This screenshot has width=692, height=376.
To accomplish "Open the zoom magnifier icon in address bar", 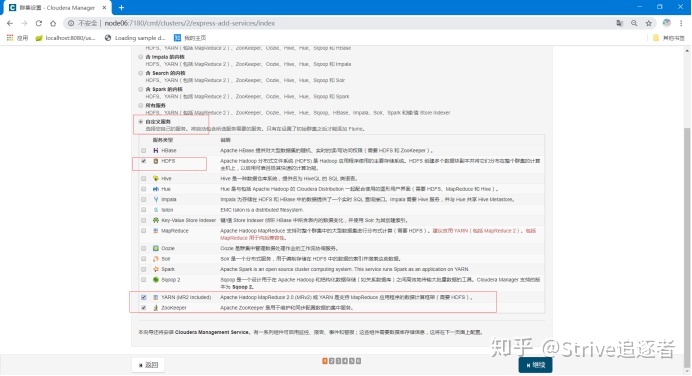I will click(634, 23).
